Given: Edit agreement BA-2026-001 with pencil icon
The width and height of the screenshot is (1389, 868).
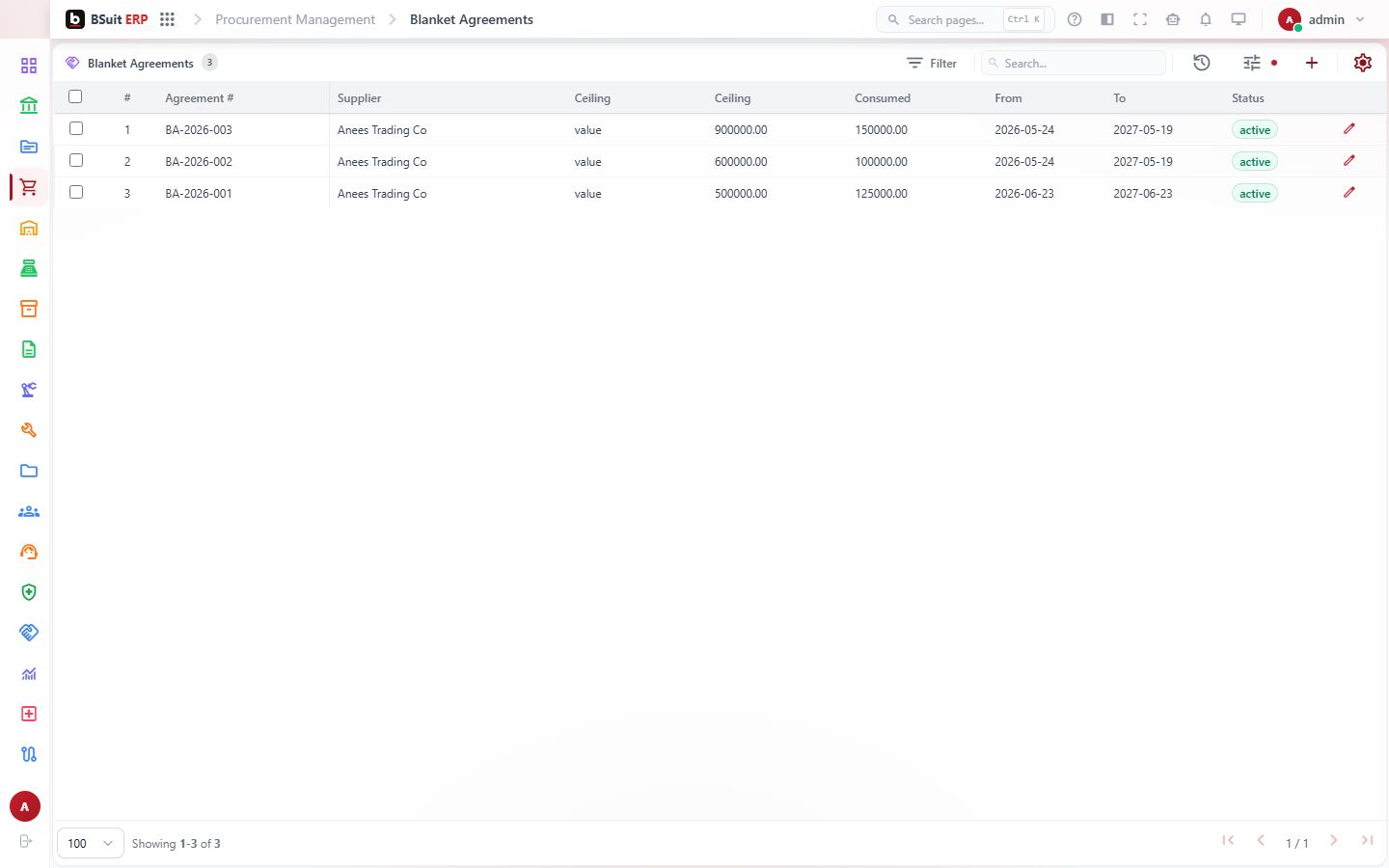Looking at the screenshot, I should click(1349, 192).
